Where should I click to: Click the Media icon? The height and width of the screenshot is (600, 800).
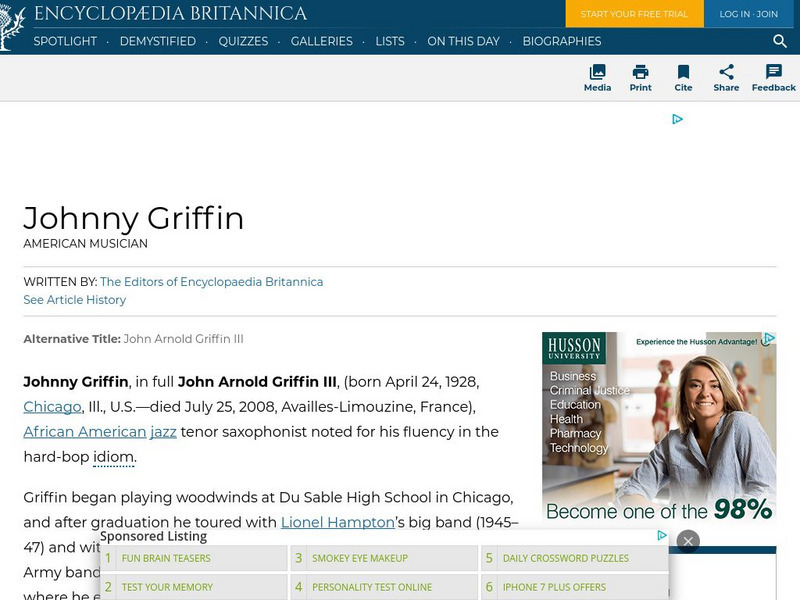pos(597,72)
